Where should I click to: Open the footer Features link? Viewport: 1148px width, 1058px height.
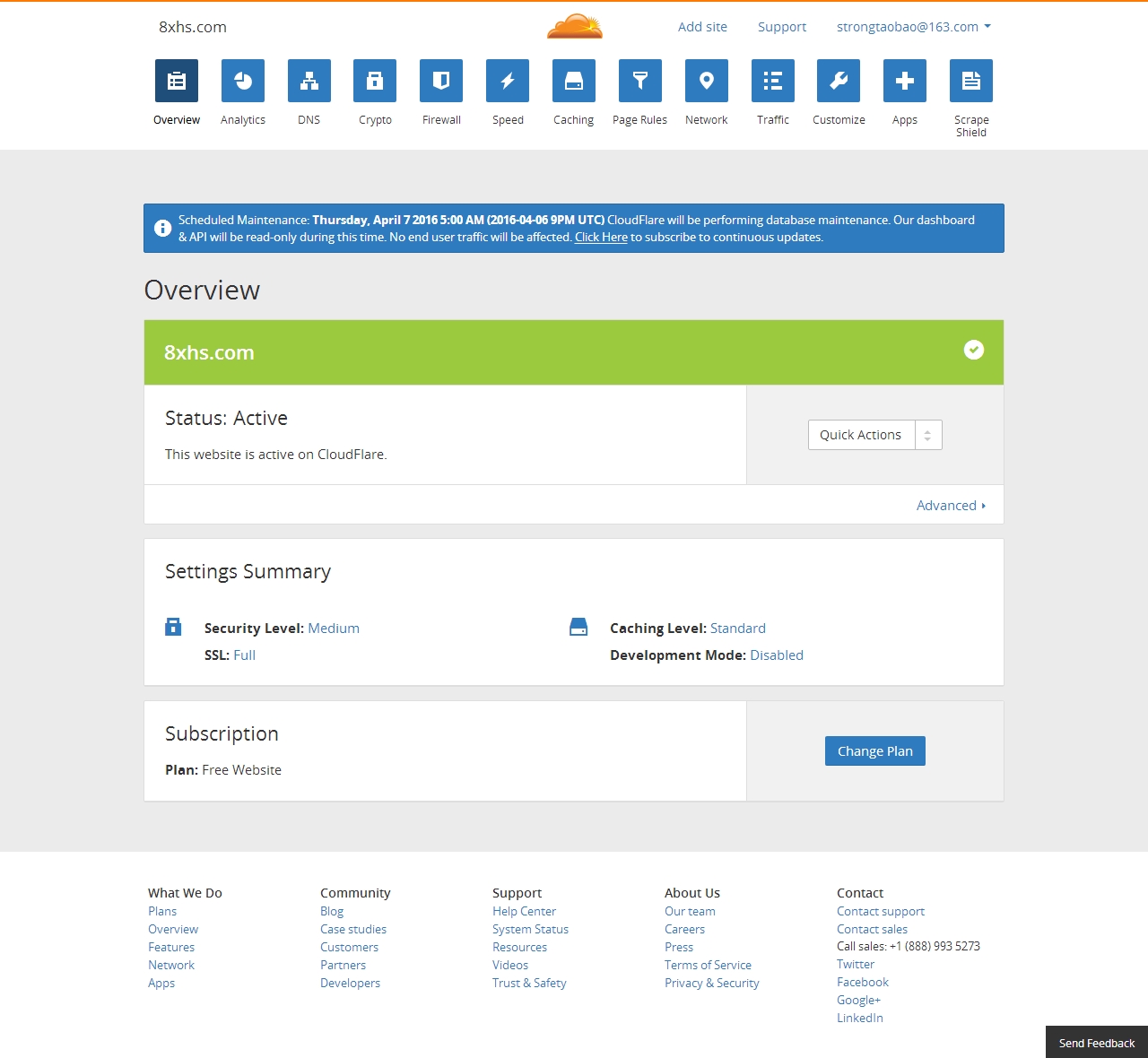click(171, 947)
